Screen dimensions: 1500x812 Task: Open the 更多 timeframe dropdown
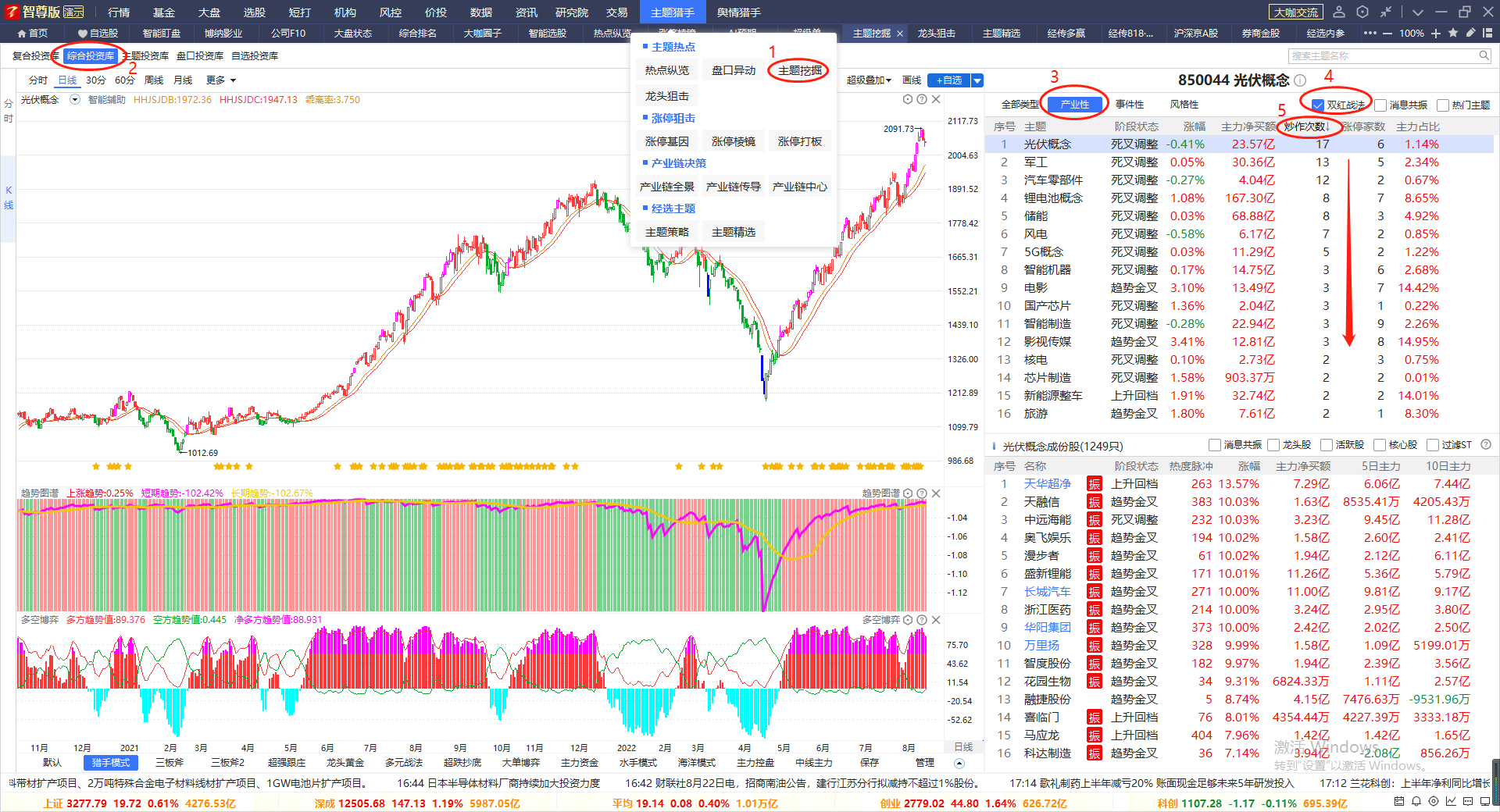coord(221,80)
